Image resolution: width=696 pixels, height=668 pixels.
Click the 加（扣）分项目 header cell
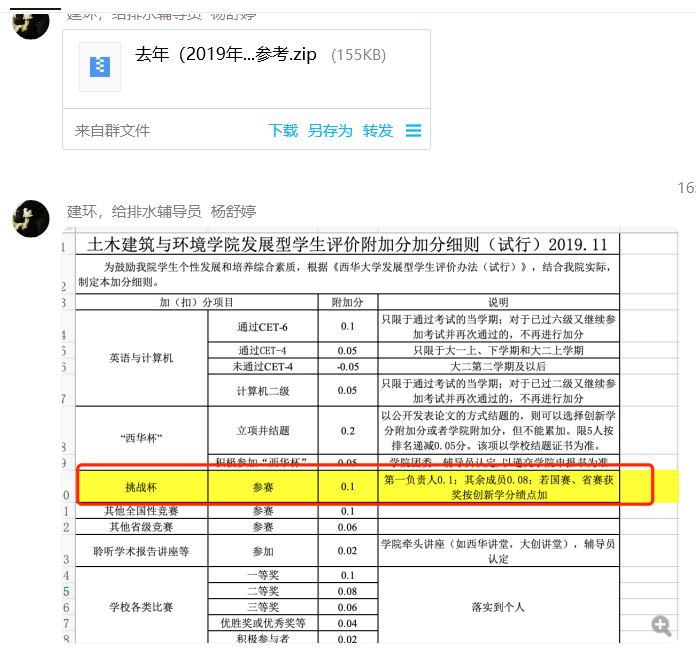pos(197,302)
